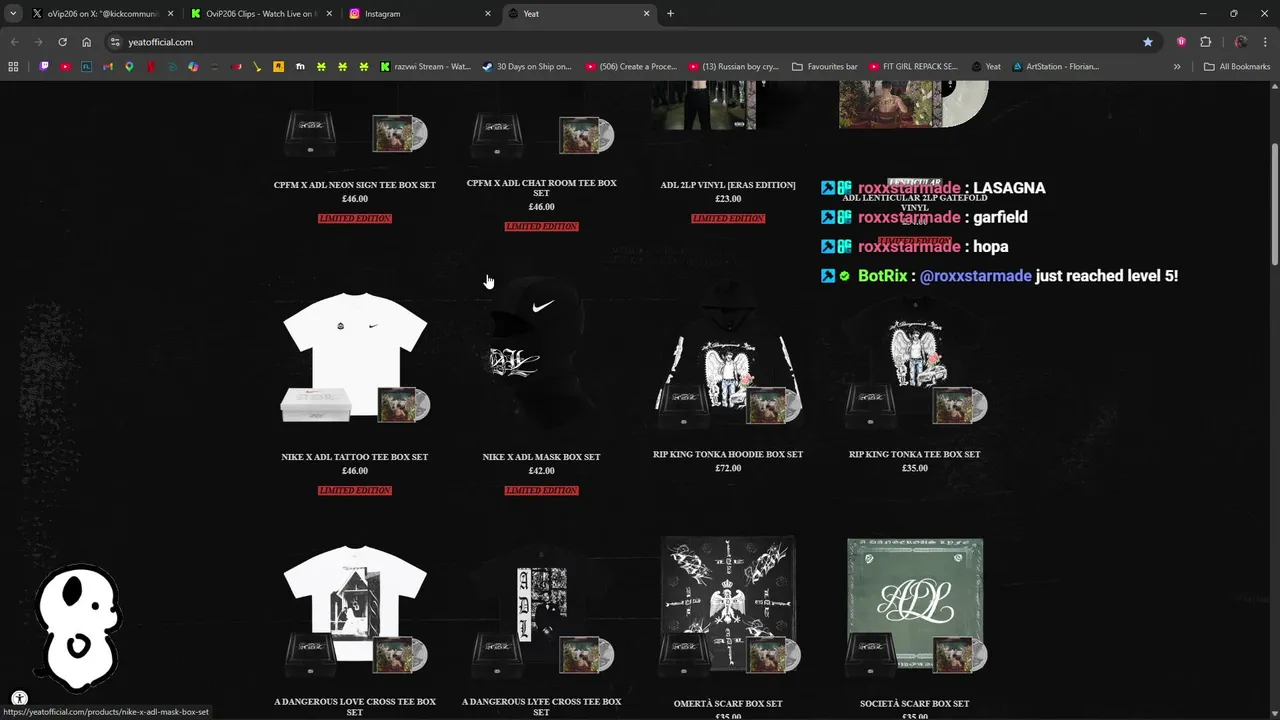The height and width of the screenshot is (720, 1280).
Task: Reload the current page
Action: (62, 42)
